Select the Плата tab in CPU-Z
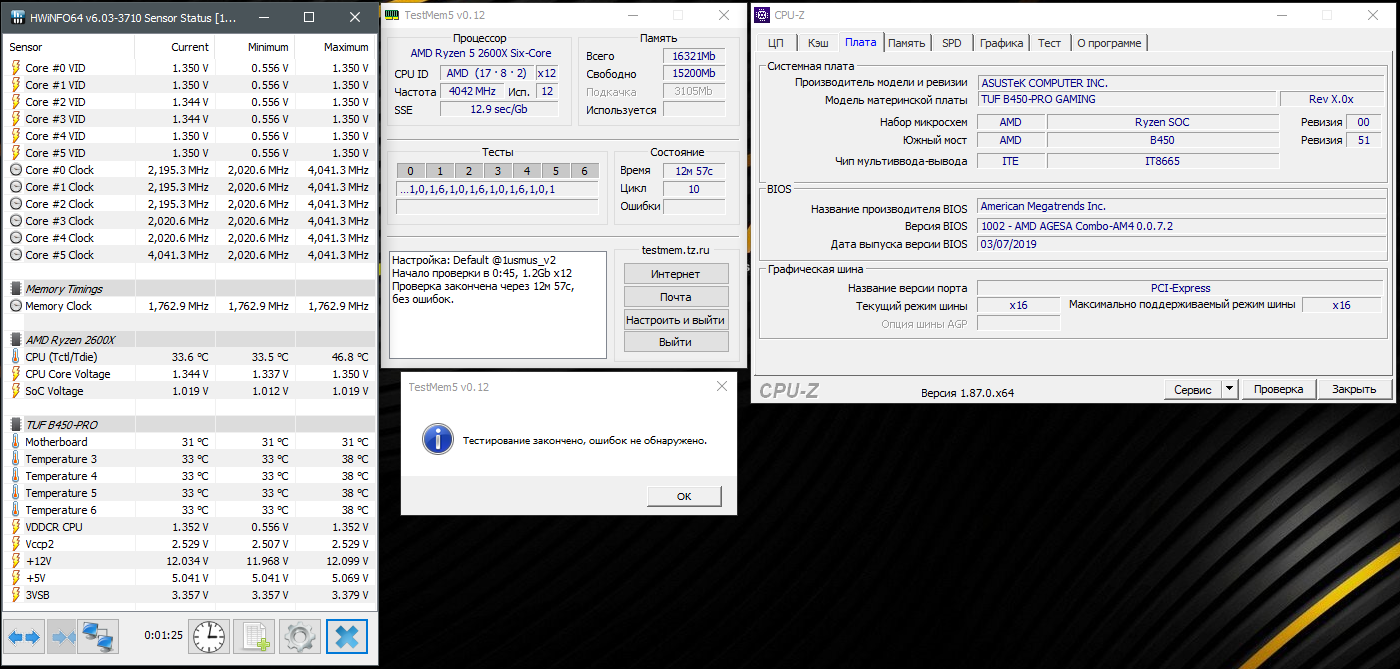This screenshot has height=669, width=1400. (x=860, y=42)
